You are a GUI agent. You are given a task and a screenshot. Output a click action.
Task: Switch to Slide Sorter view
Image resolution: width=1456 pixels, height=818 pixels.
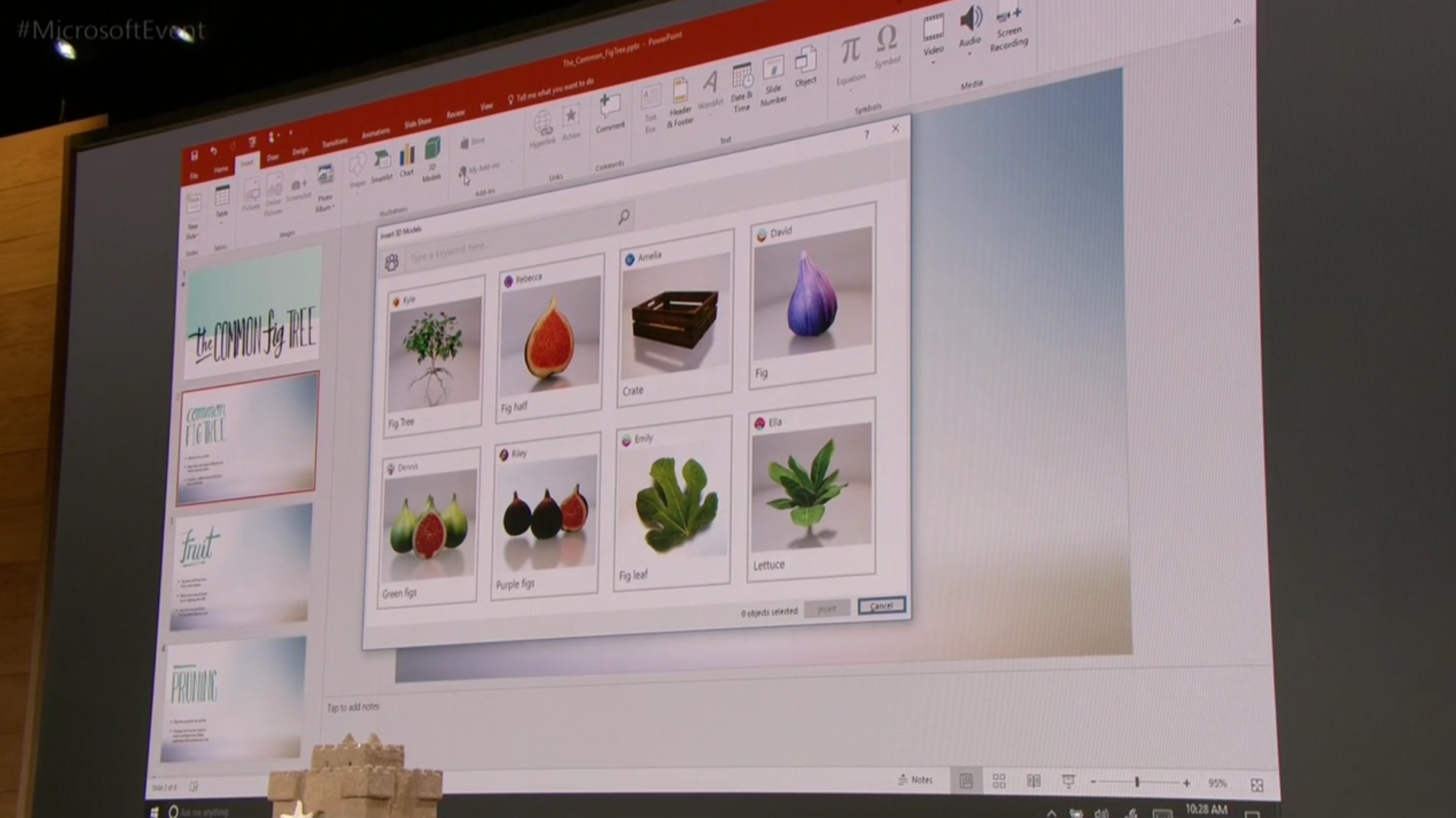click(999, 781)
